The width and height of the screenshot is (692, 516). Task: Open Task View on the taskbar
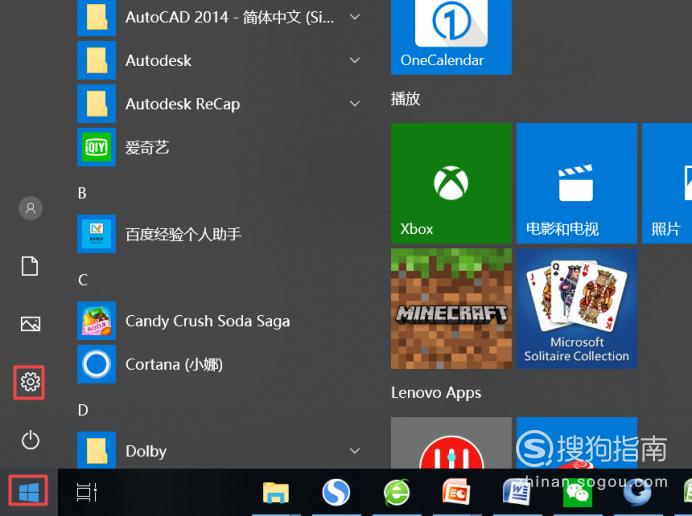coord(86,492)
